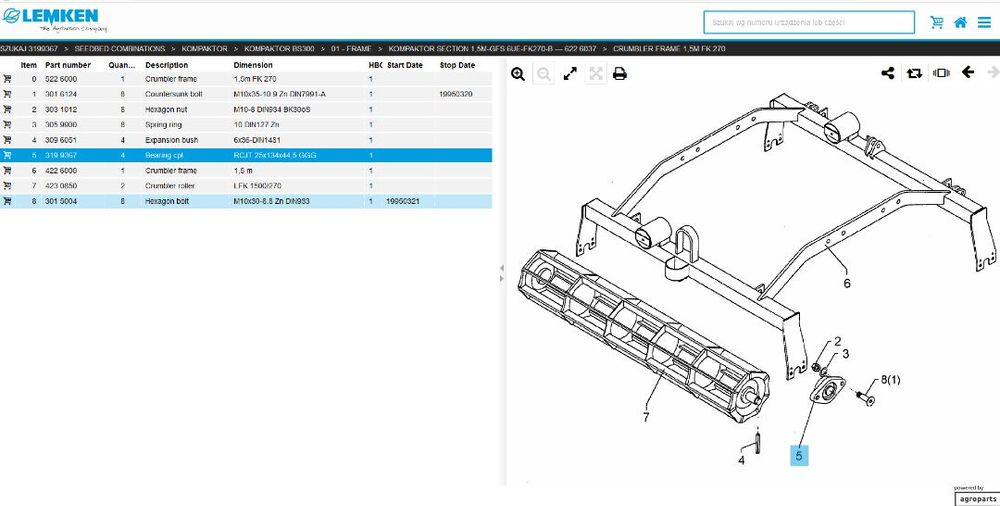Add Crumbler frame 522 6000 to cart
Viewport: 1000px width, 506px height.
(x=7, y=79)
